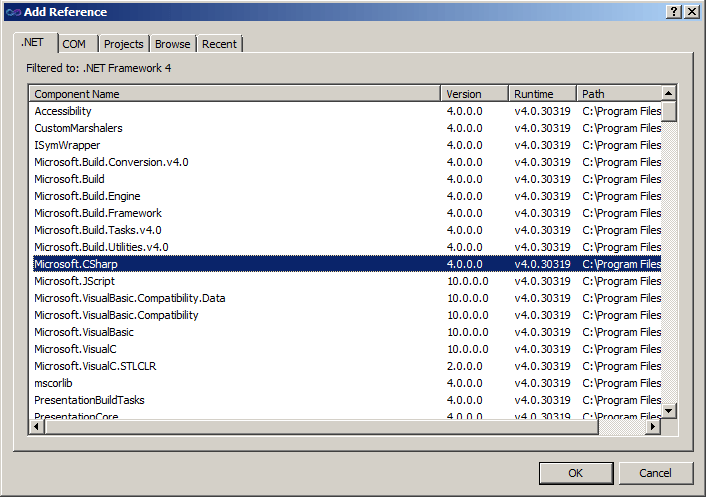This screenshot has height=497, width=707.
Task: Select the mscorlib component row
Action: [54, 383]
